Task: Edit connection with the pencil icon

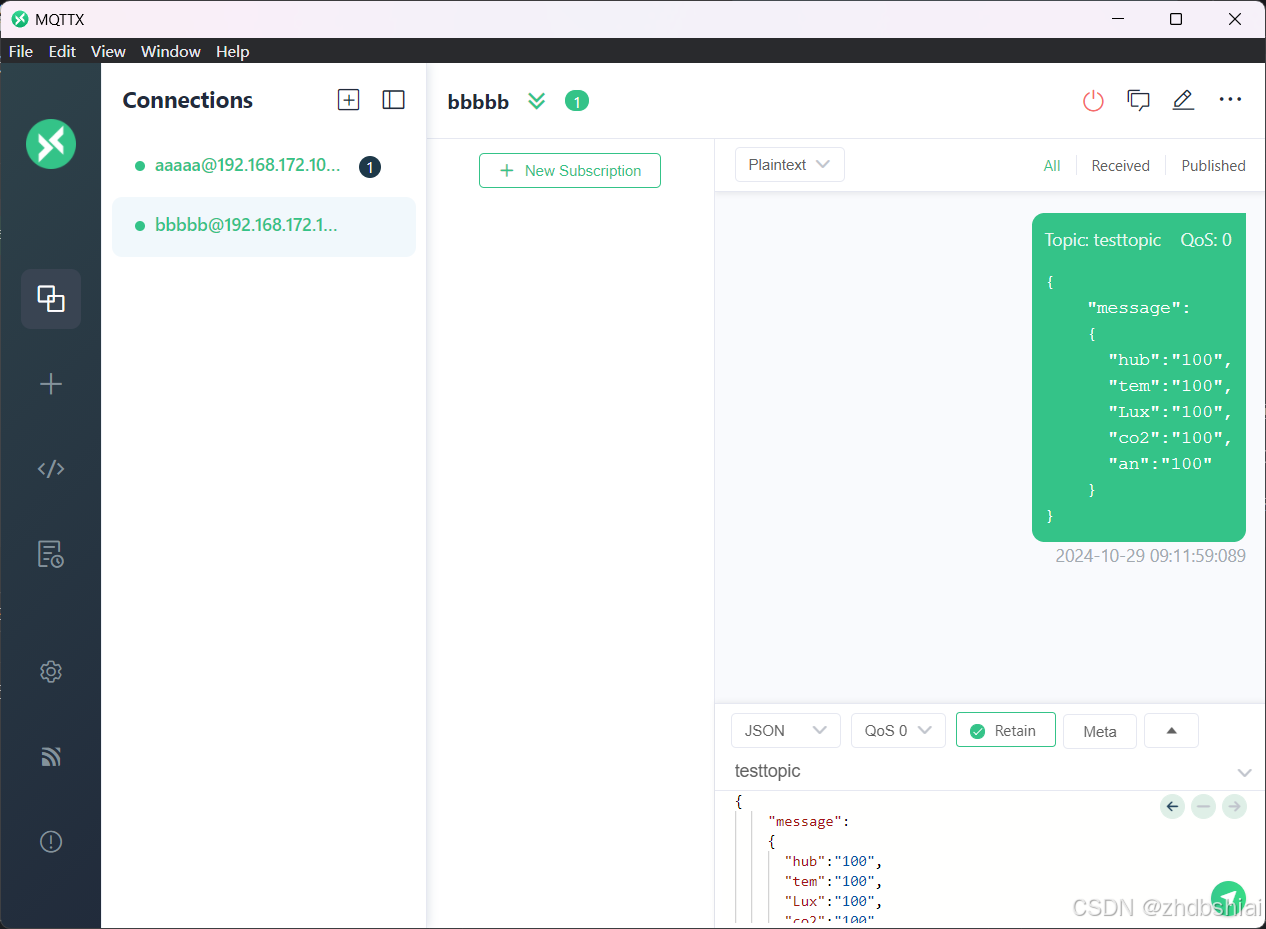Action: (x=1184, y=100)
